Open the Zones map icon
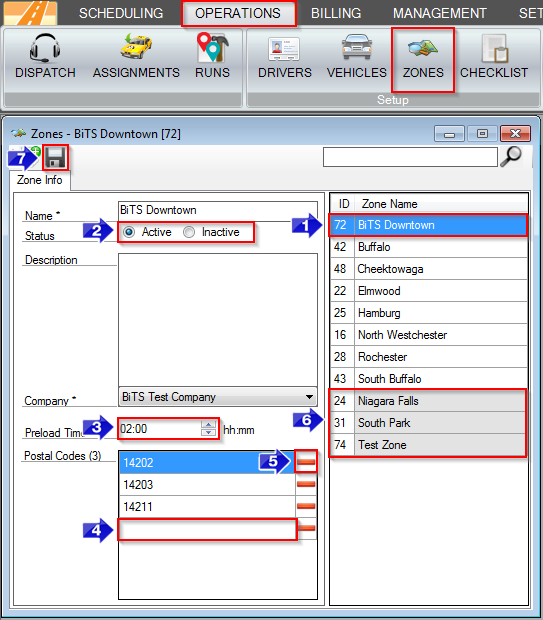Image resolution: width=543 pixels, height=620 pixels. pos(423,48)
